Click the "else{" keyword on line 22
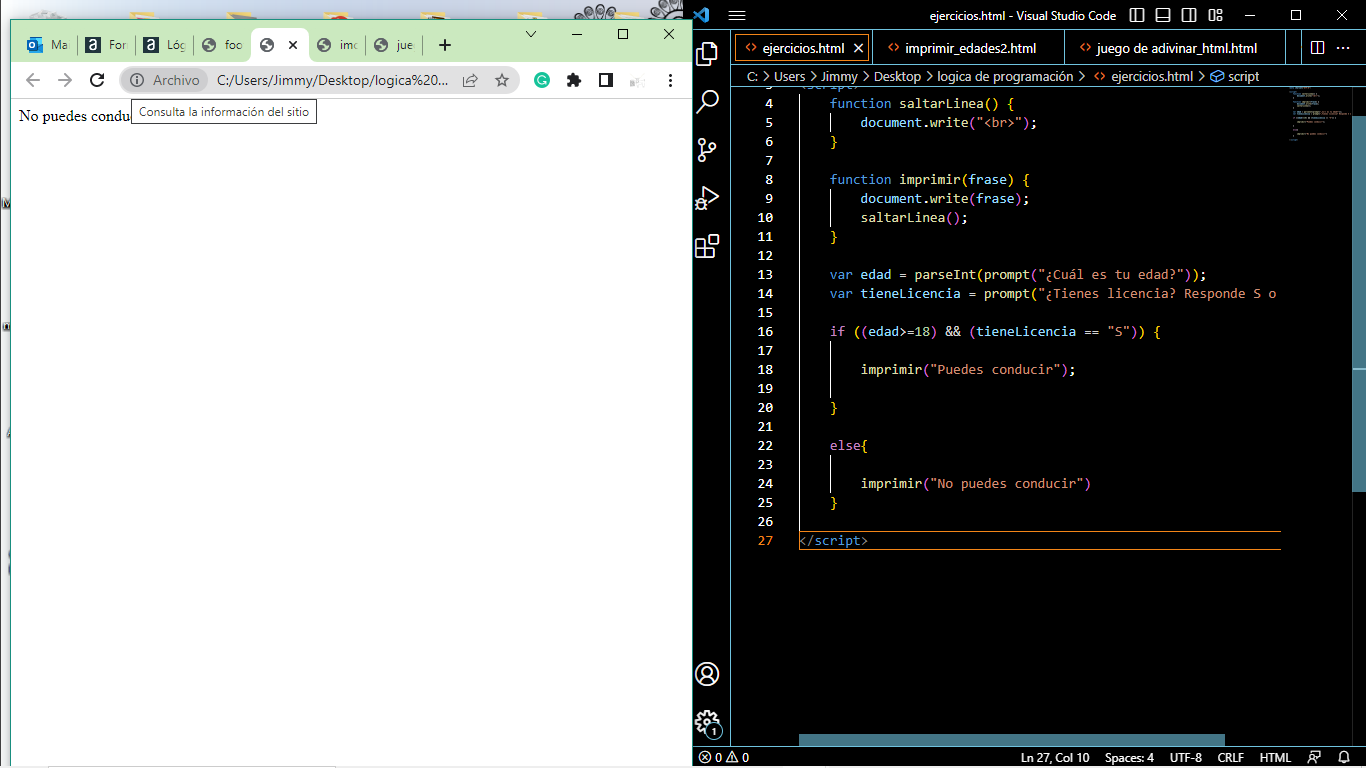 [x=848, y=445]
